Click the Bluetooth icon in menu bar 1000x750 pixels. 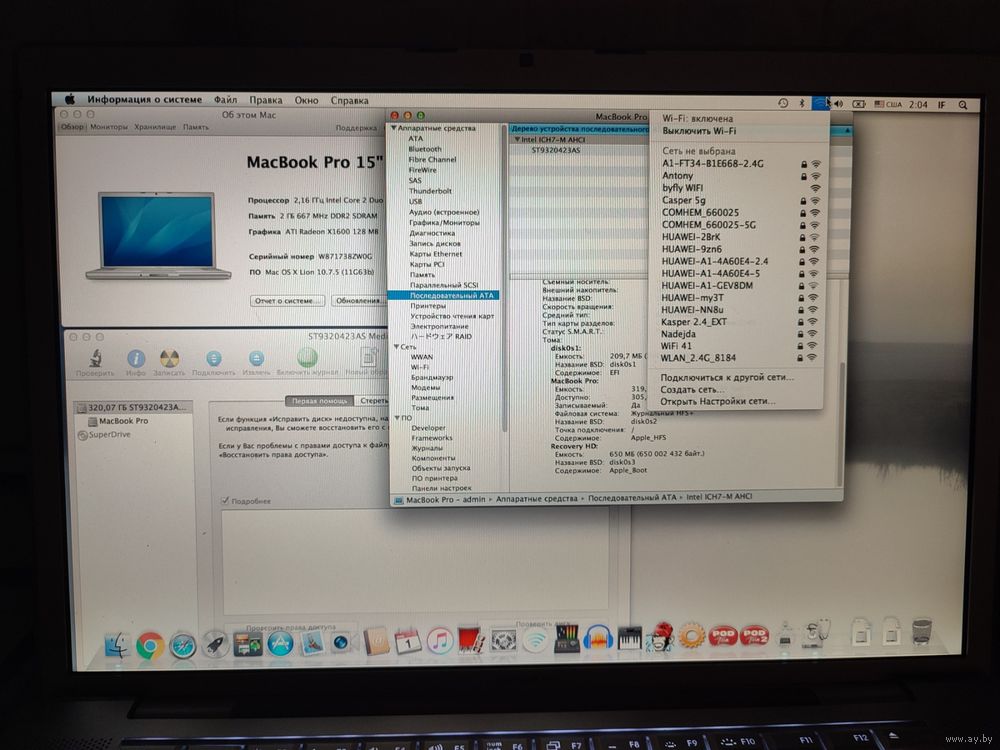coord(802,104)
